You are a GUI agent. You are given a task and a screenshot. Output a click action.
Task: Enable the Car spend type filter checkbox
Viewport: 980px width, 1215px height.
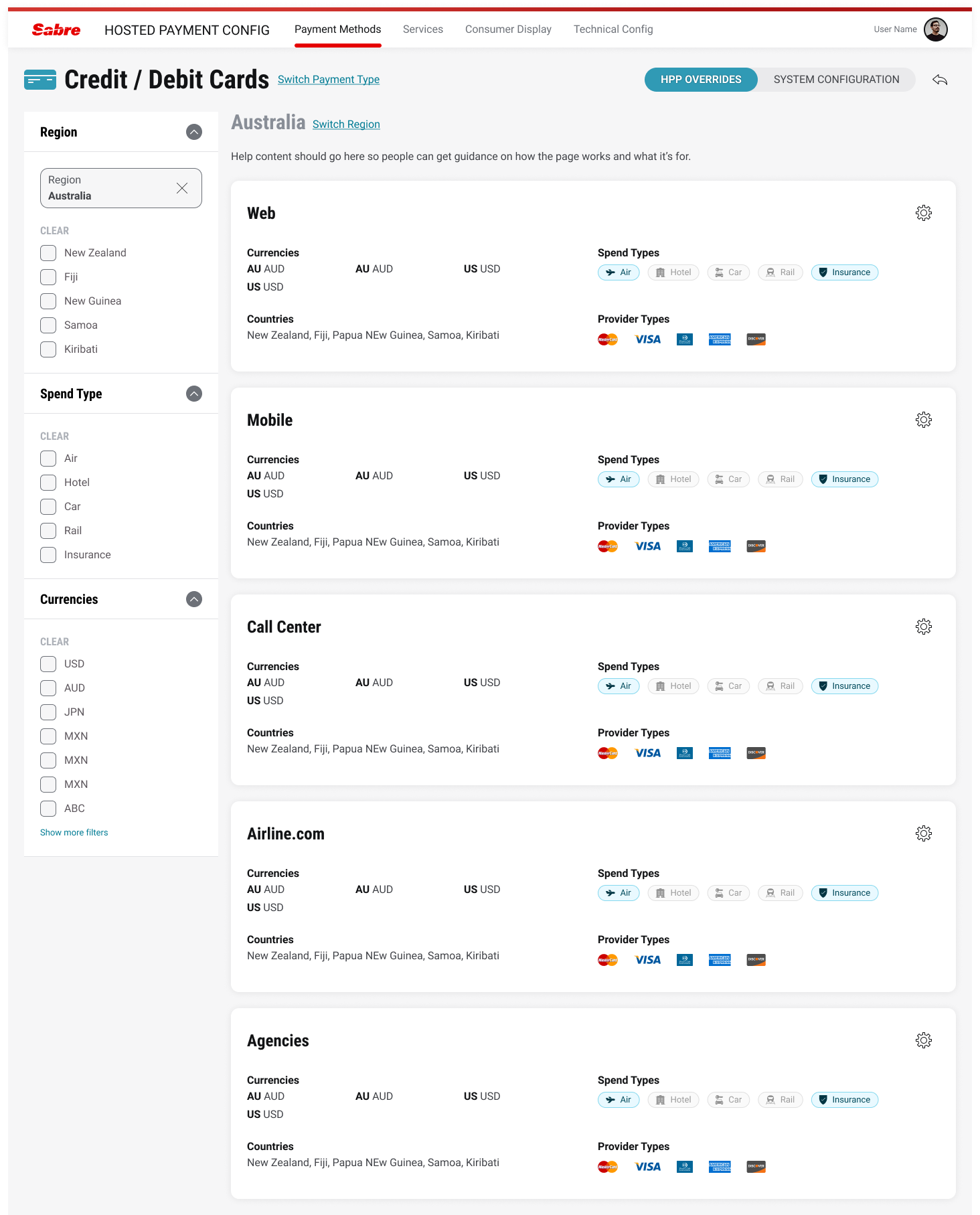48,507
